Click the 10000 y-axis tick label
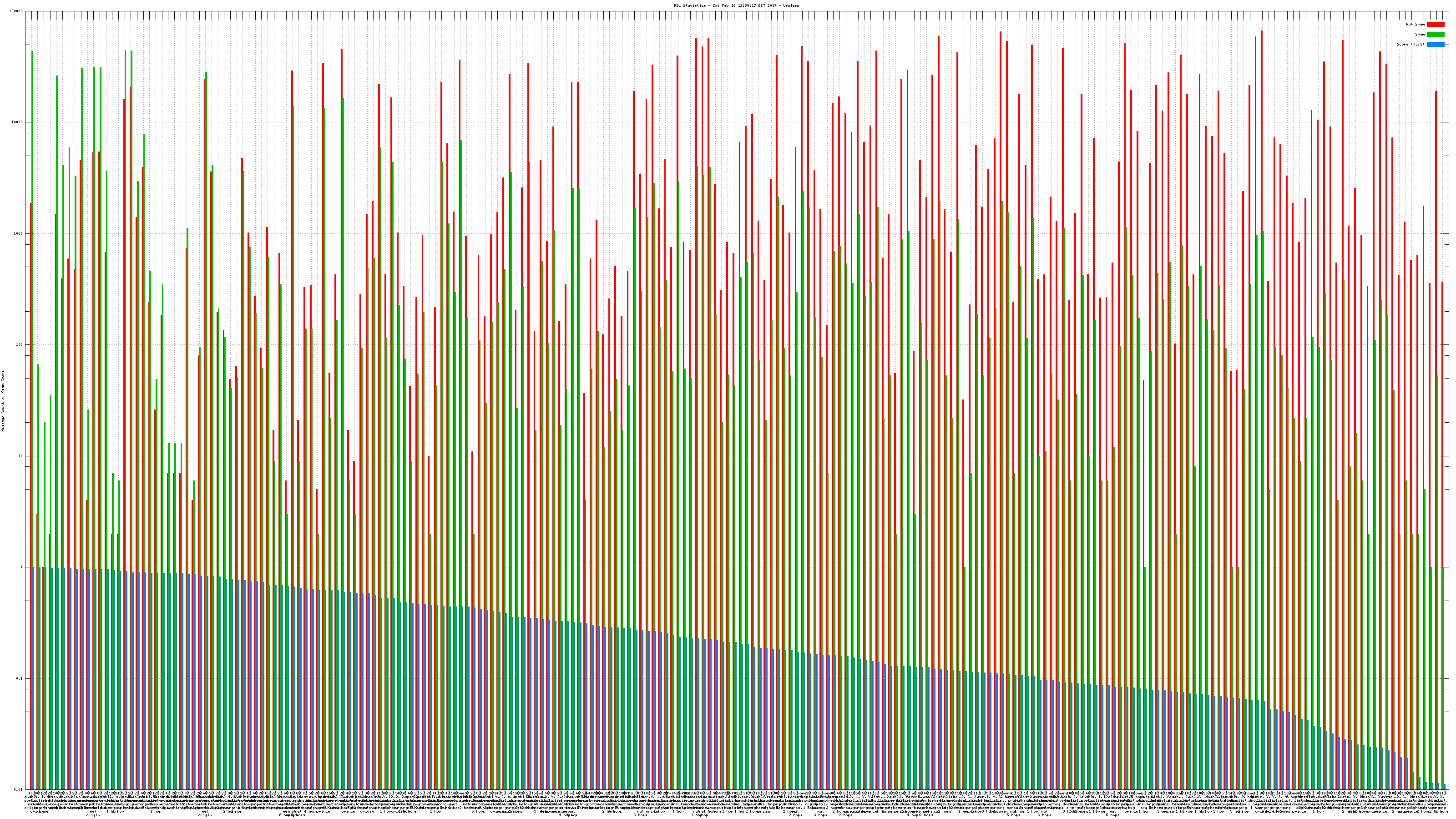This screenshot has width=1456, height=819. 18,122
